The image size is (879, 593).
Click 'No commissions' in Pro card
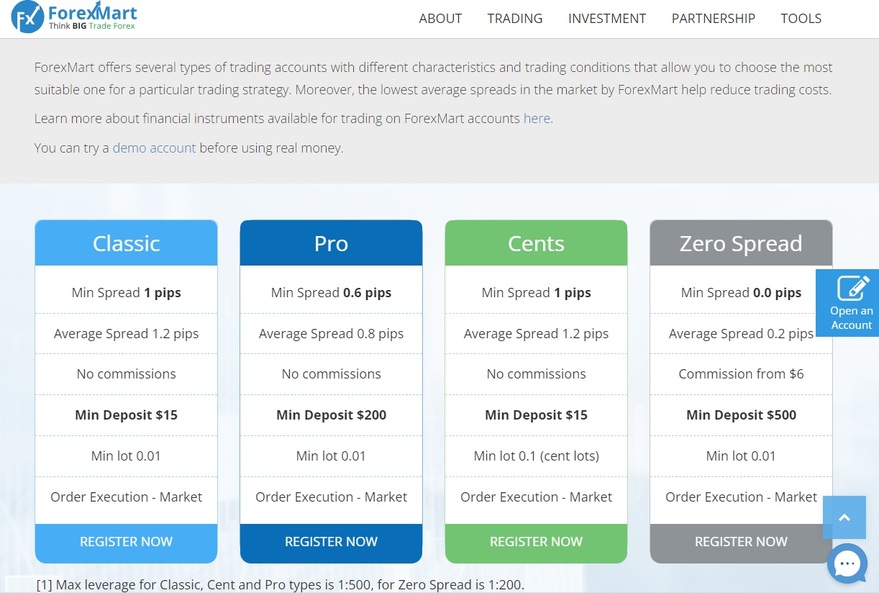[331, 374]
